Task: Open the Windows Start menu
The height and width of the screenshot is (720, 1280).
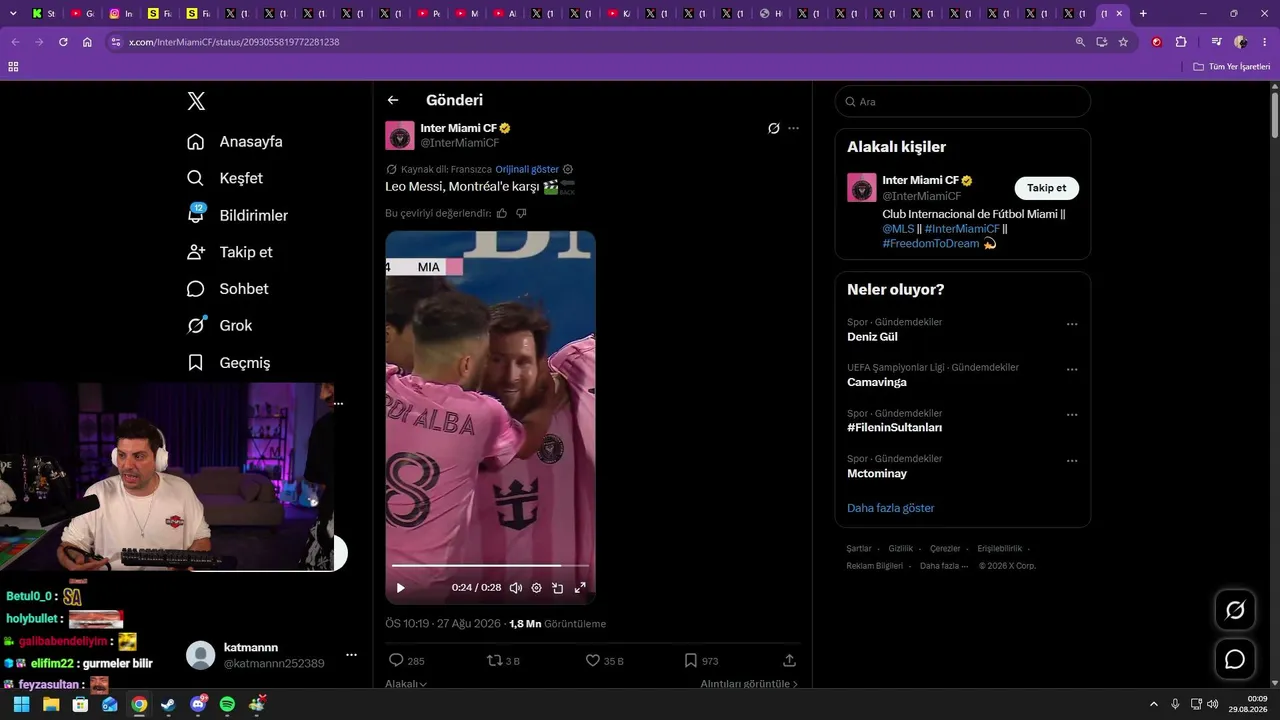Action: pyautogui.click(x=21, y=705)
